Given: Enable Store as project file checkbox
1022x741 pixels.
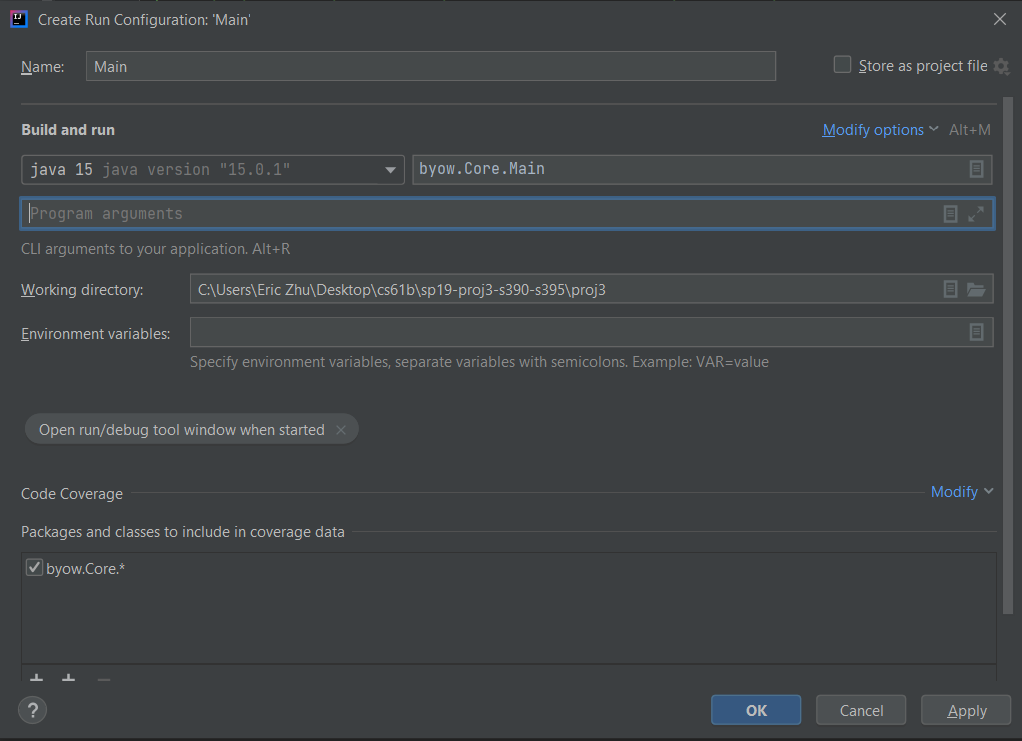Looking at the screenshot, I should tap(843, 65).
